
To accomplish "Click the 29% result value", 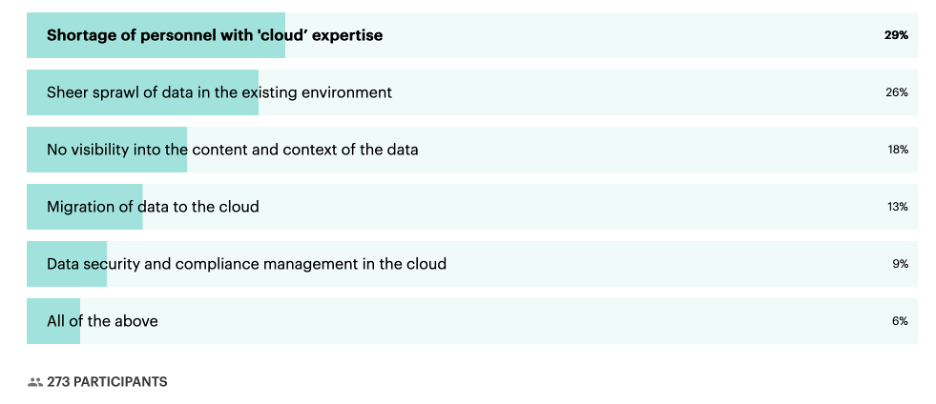I will [896, 35].
